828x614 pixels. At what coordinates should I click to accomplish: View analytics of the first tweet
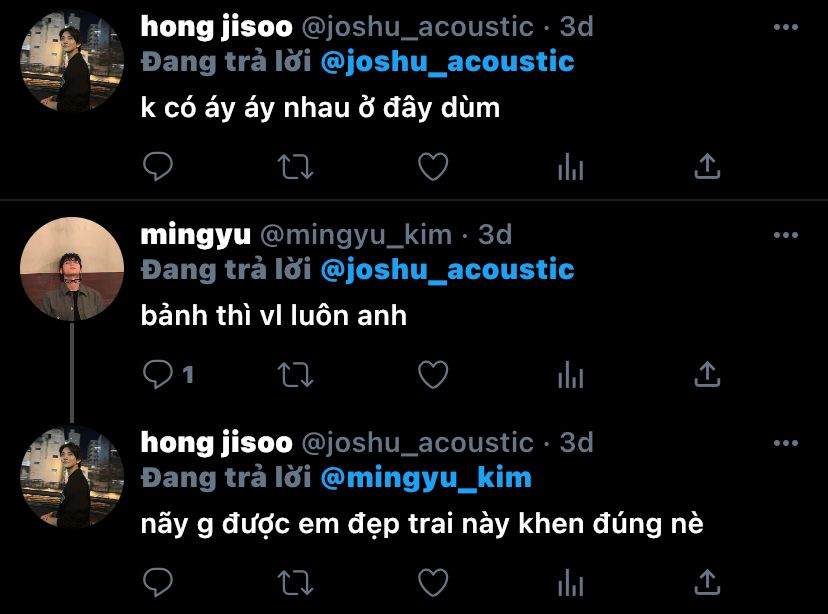coord(570,167)
